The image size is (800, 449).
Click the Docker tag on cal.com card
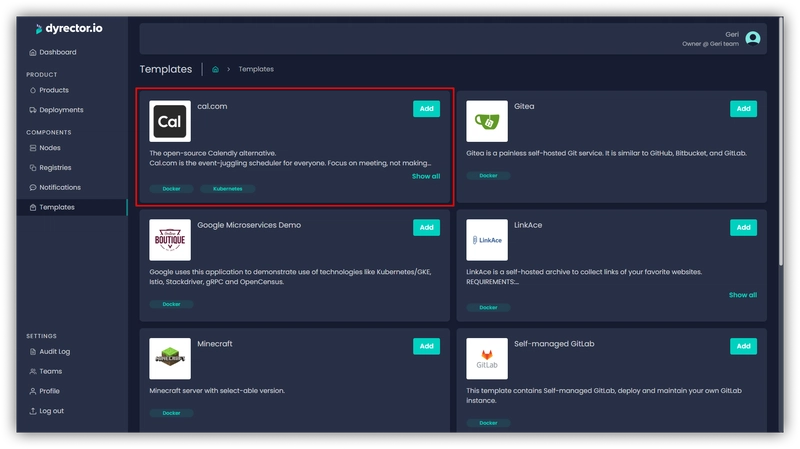coord(171,189)
